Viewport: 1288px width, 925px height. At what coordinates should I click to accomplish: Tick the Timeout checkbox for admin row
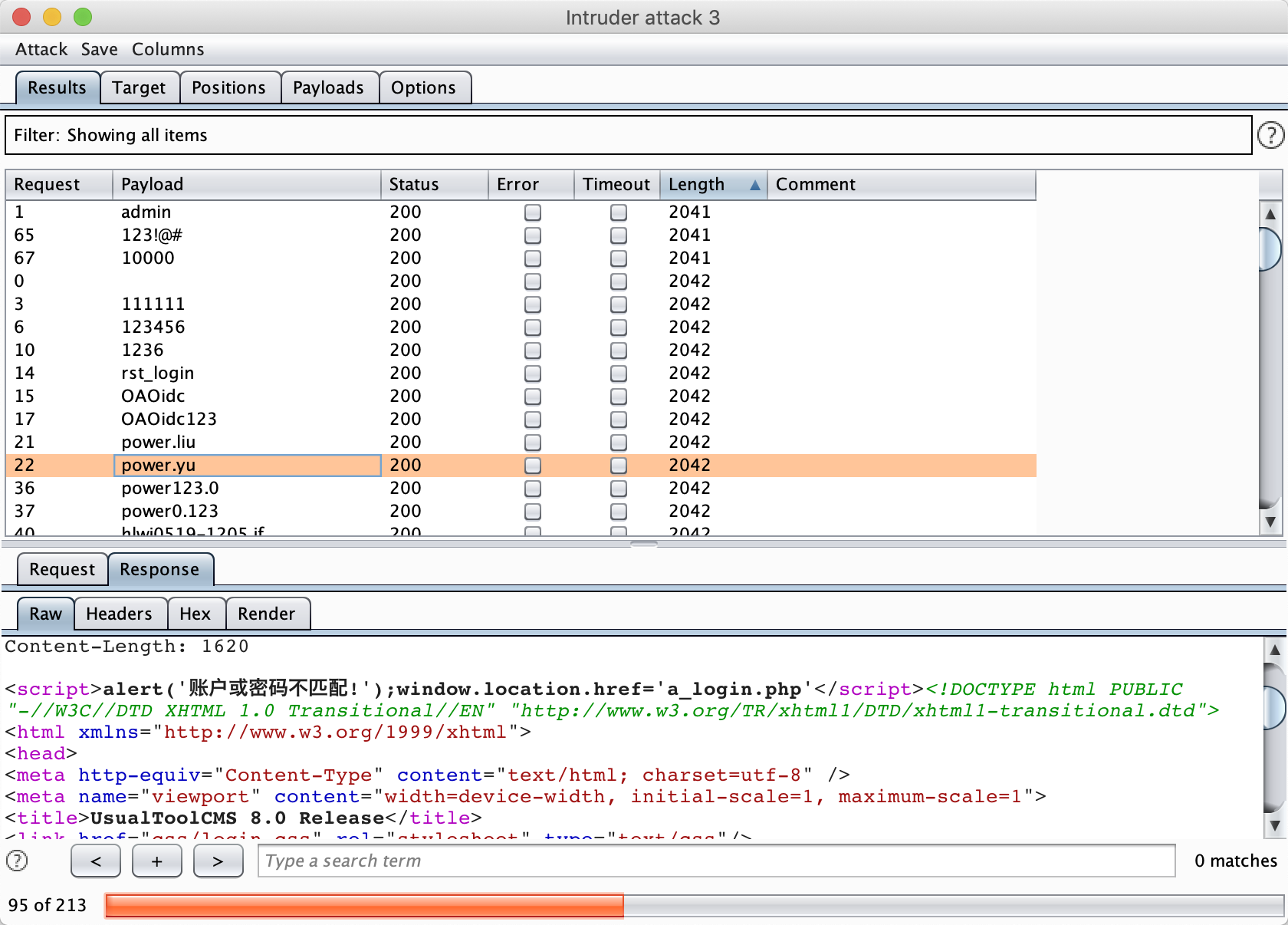[619, 212]
